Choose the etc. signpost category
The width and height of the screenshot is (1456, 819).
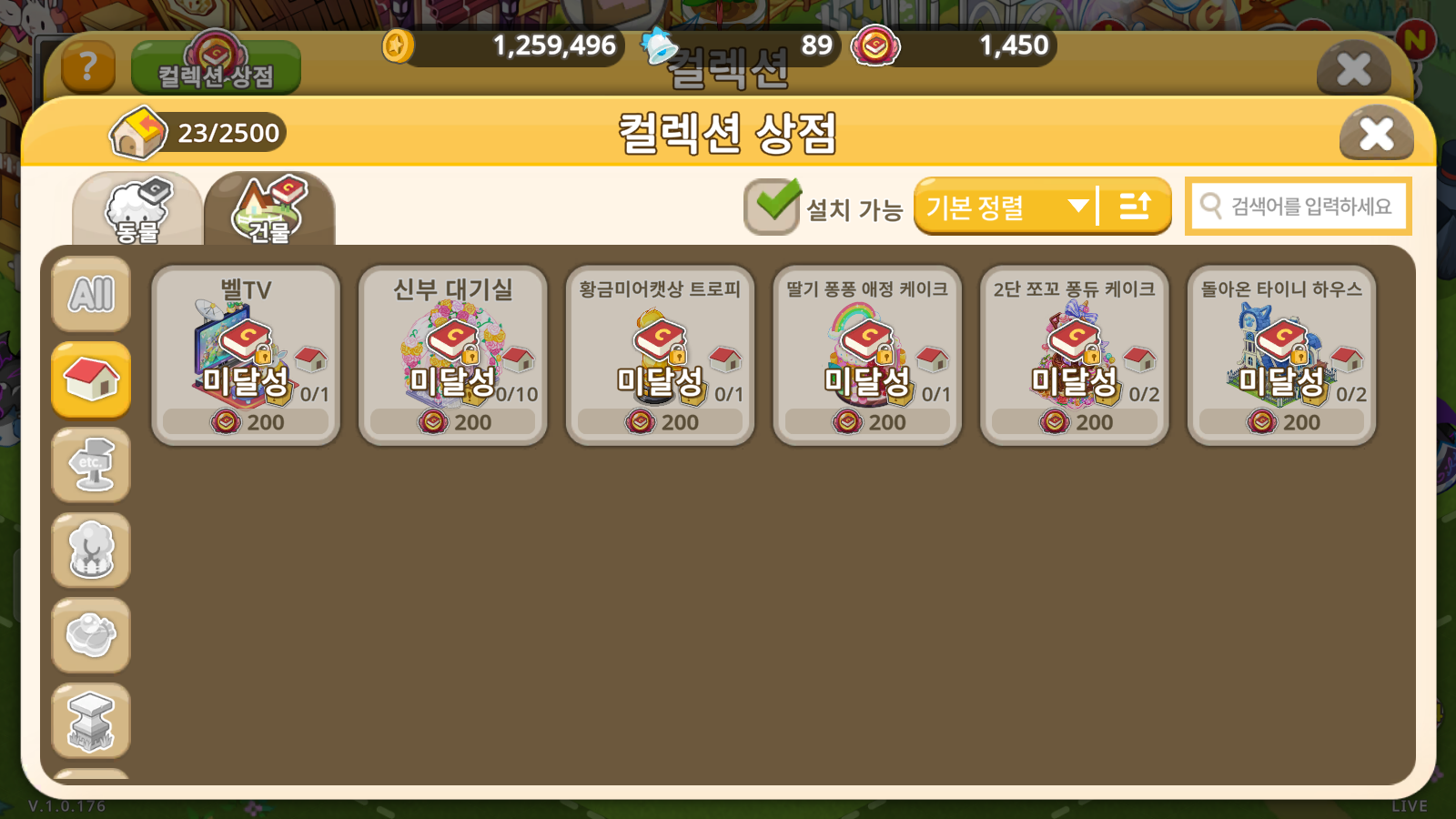[91, 465]
